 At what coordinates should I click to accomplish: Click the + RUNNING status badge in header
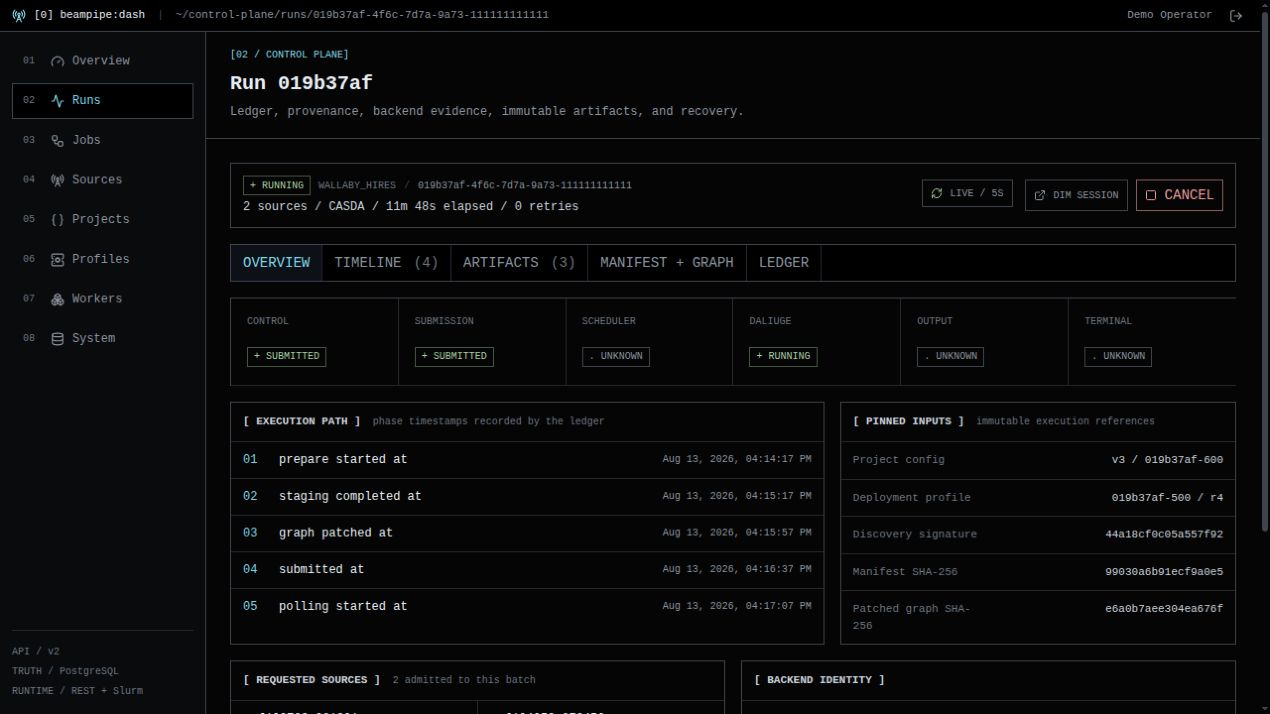[x=277, y=185]
